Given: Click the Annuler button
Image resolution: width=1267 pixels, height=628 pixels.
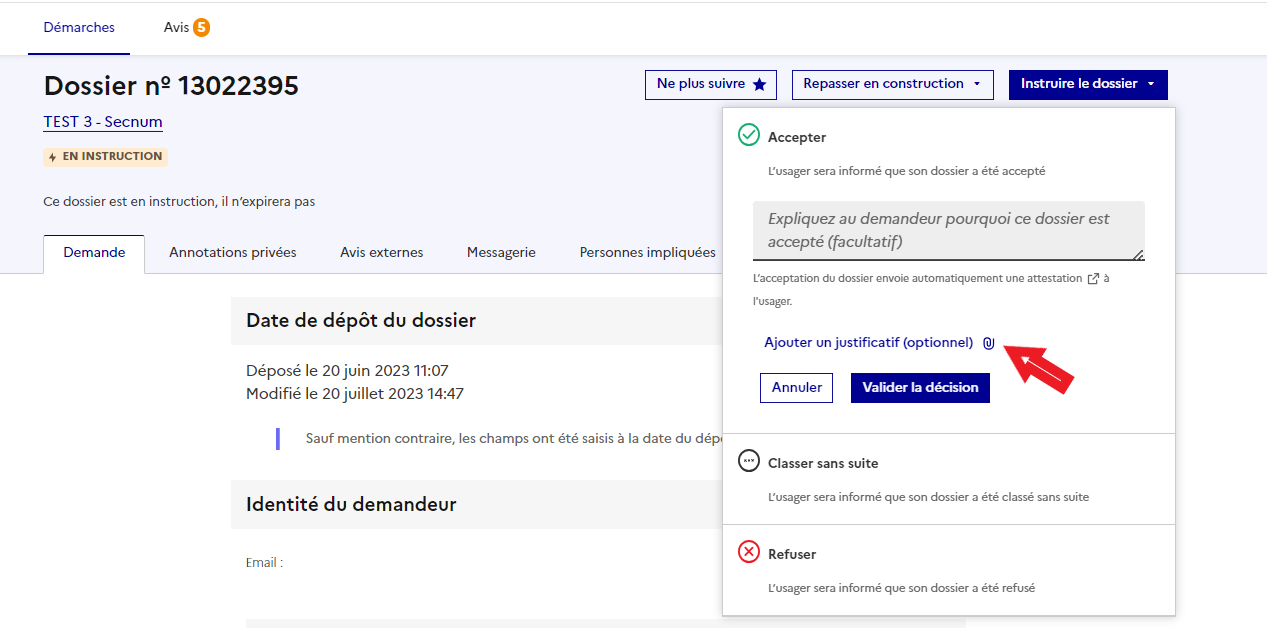Looking at the screenshot, I should pyautogui.click(x=797, y=388).
